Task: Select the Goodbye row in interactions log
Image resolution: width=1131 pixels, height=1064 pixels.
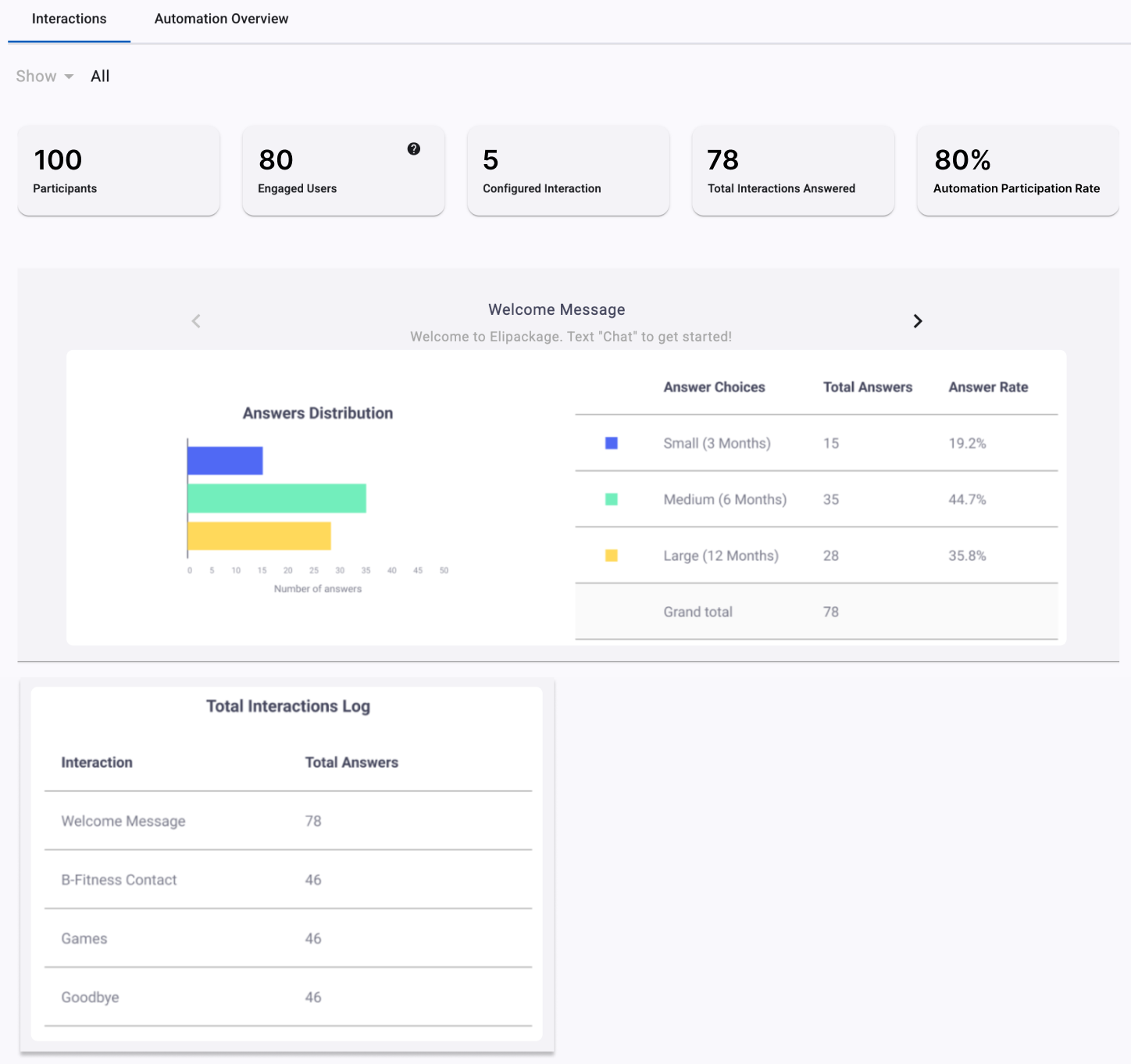Action: click(x=288, y=997)
